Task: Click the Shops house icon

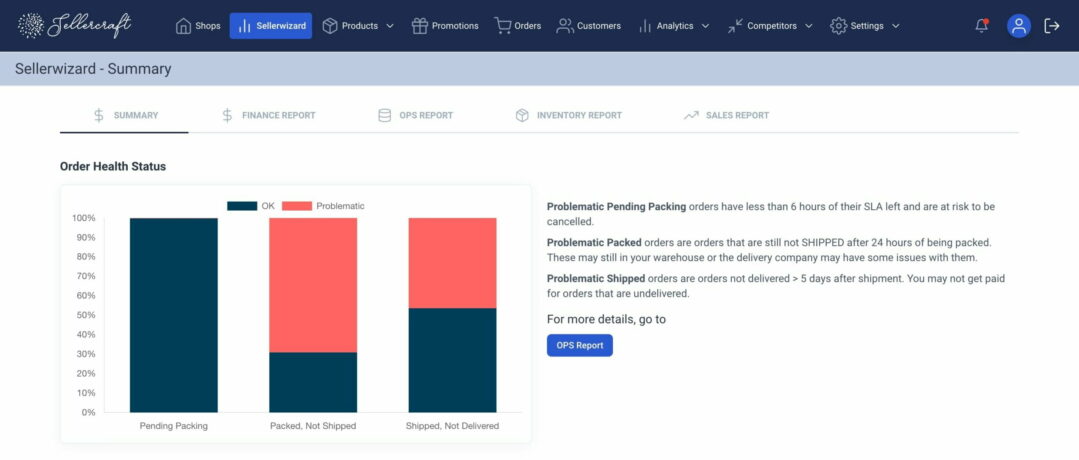Action: coord(183,26)
